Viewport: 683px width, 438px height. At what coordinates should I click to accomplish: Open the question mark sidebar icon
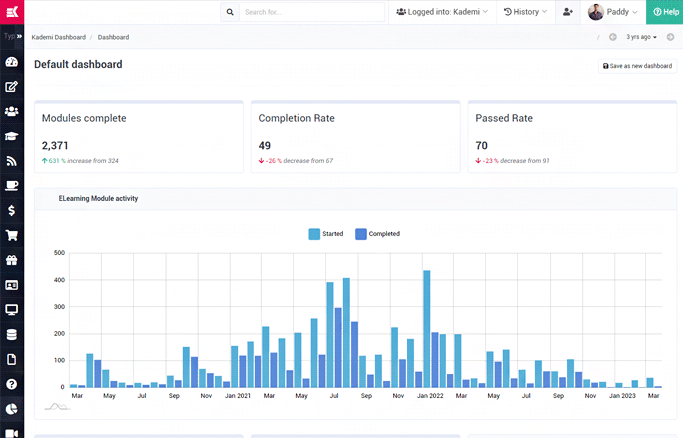pos(12,384)
